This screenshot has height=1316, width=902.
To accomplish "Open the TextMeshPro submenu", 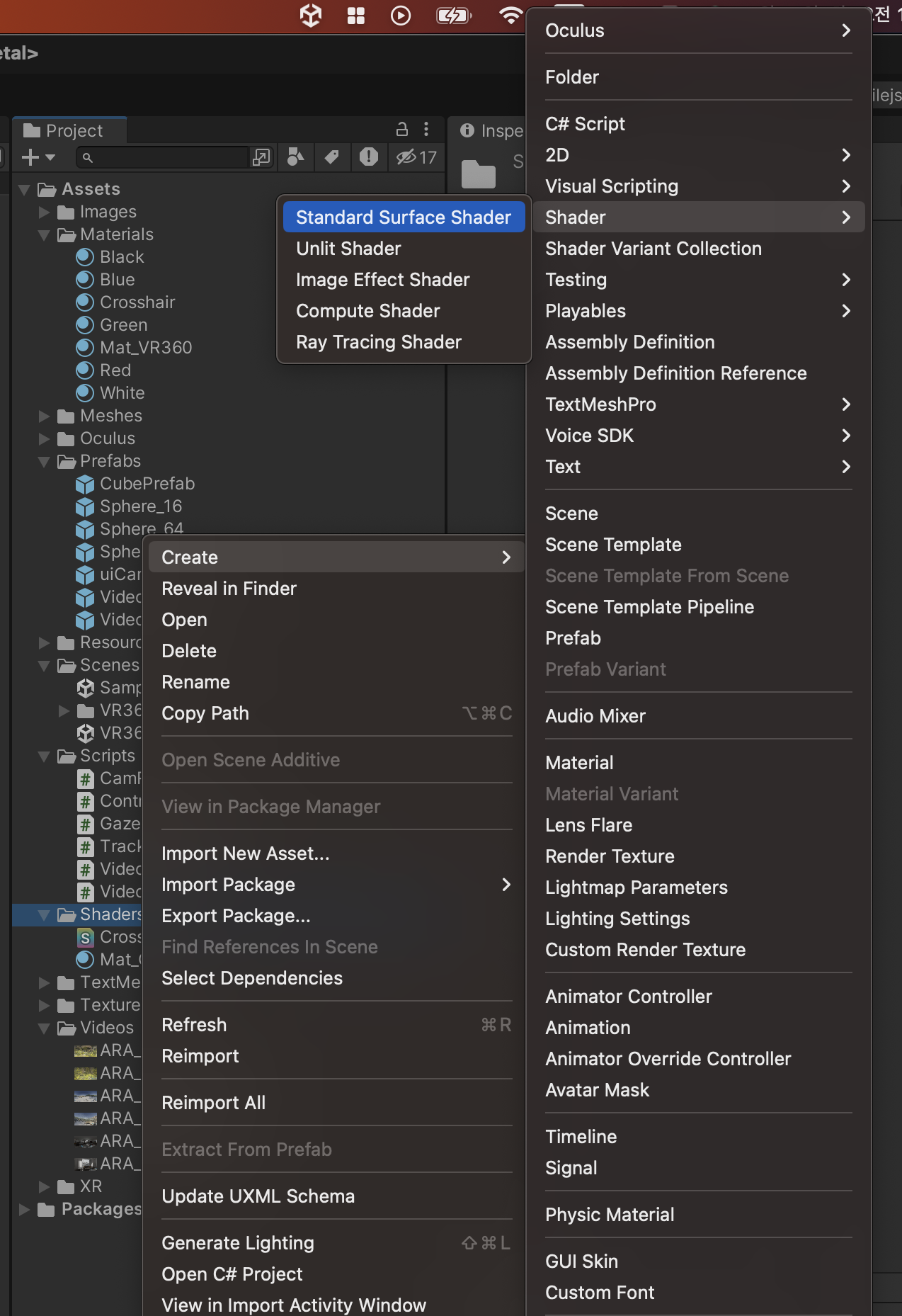I will pyautogui.click(x=698, y=404).
